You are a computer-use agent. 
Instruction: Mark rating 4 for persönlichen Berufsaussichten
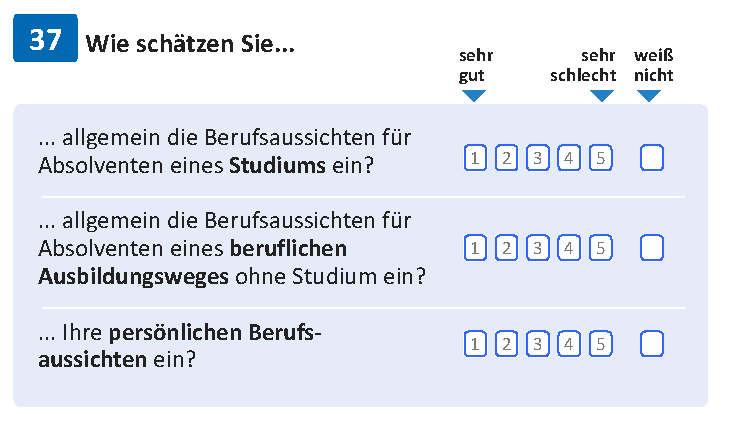pyautogui.click(x=569, y=344)
